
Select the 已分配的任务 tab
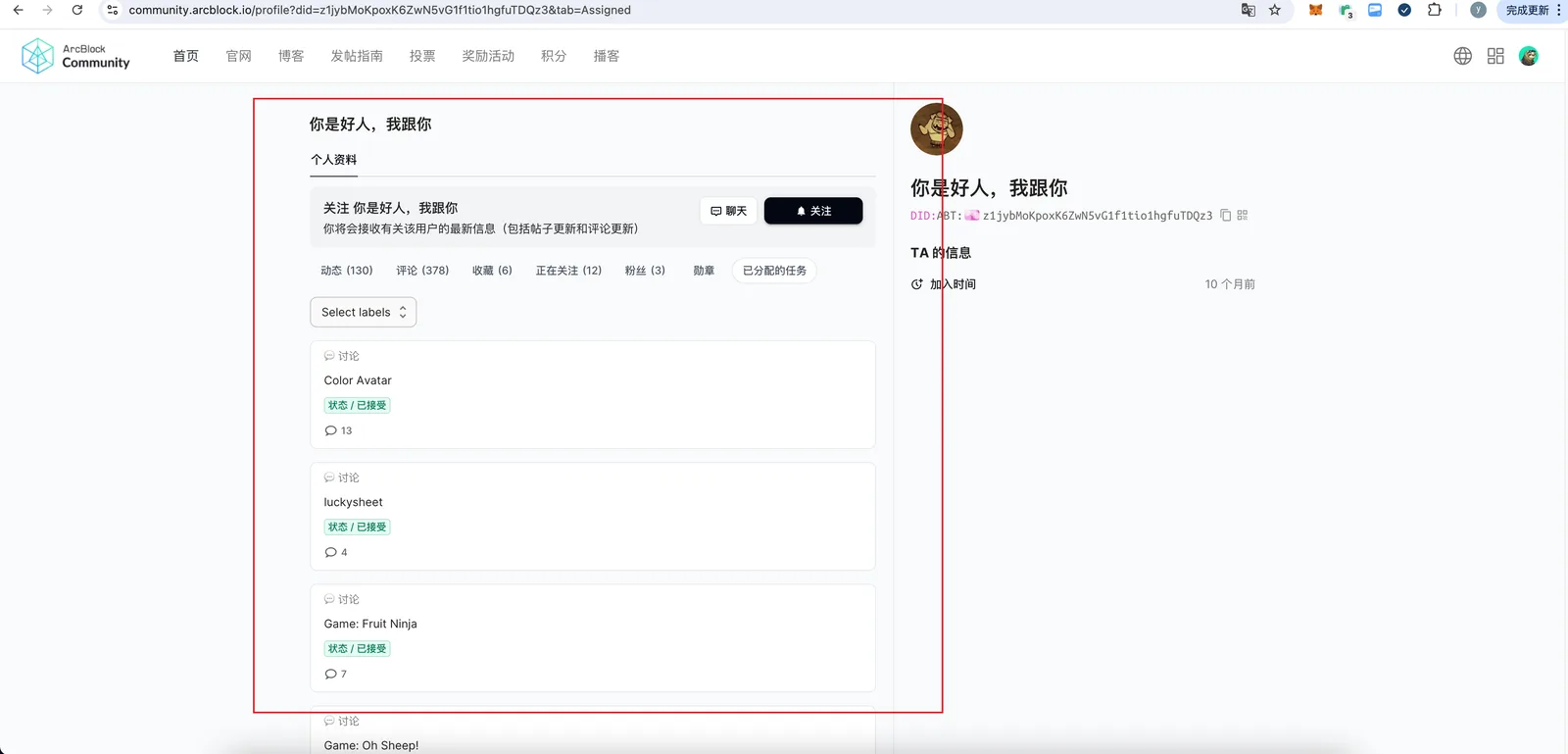coord(774,271)
